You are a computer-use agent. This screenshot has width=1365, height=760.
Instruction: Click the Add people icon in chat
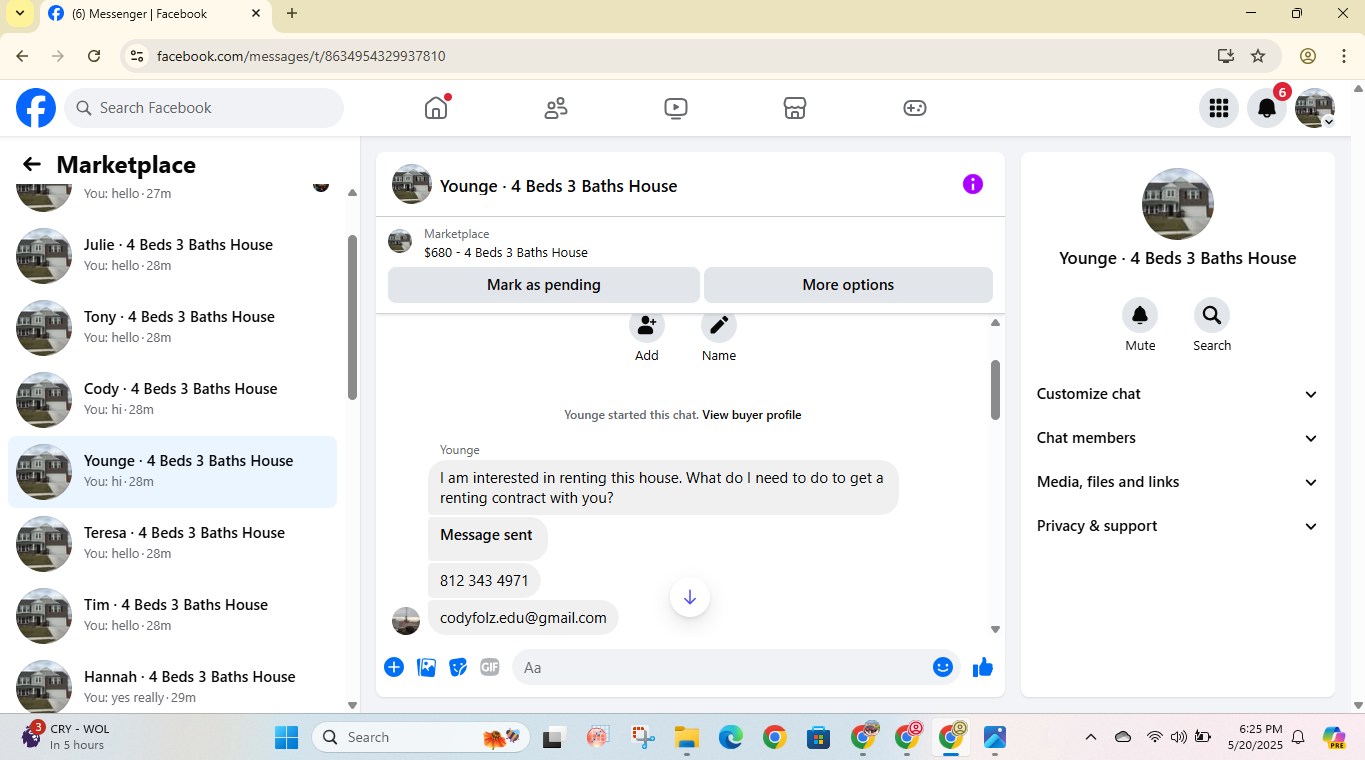coord(647,325)
